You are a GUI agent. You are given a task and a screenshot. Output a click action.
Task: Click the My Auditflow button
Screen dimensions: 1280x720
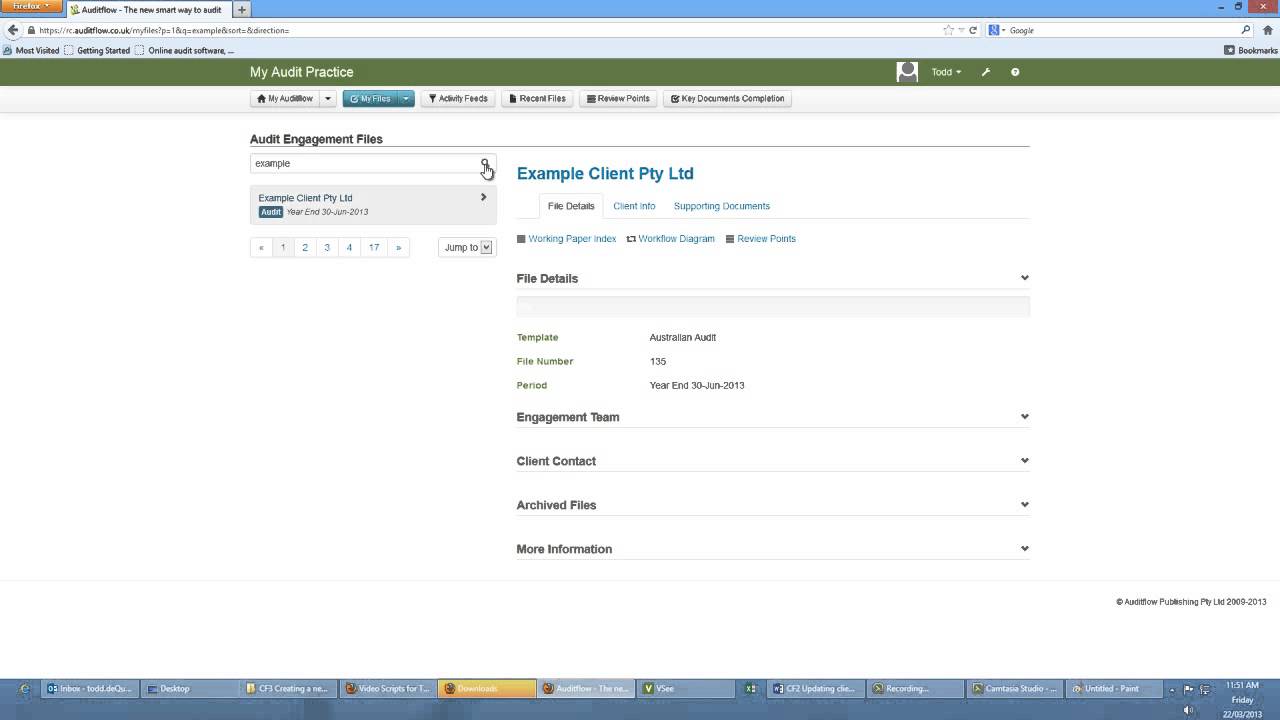[x=285, y=98]
